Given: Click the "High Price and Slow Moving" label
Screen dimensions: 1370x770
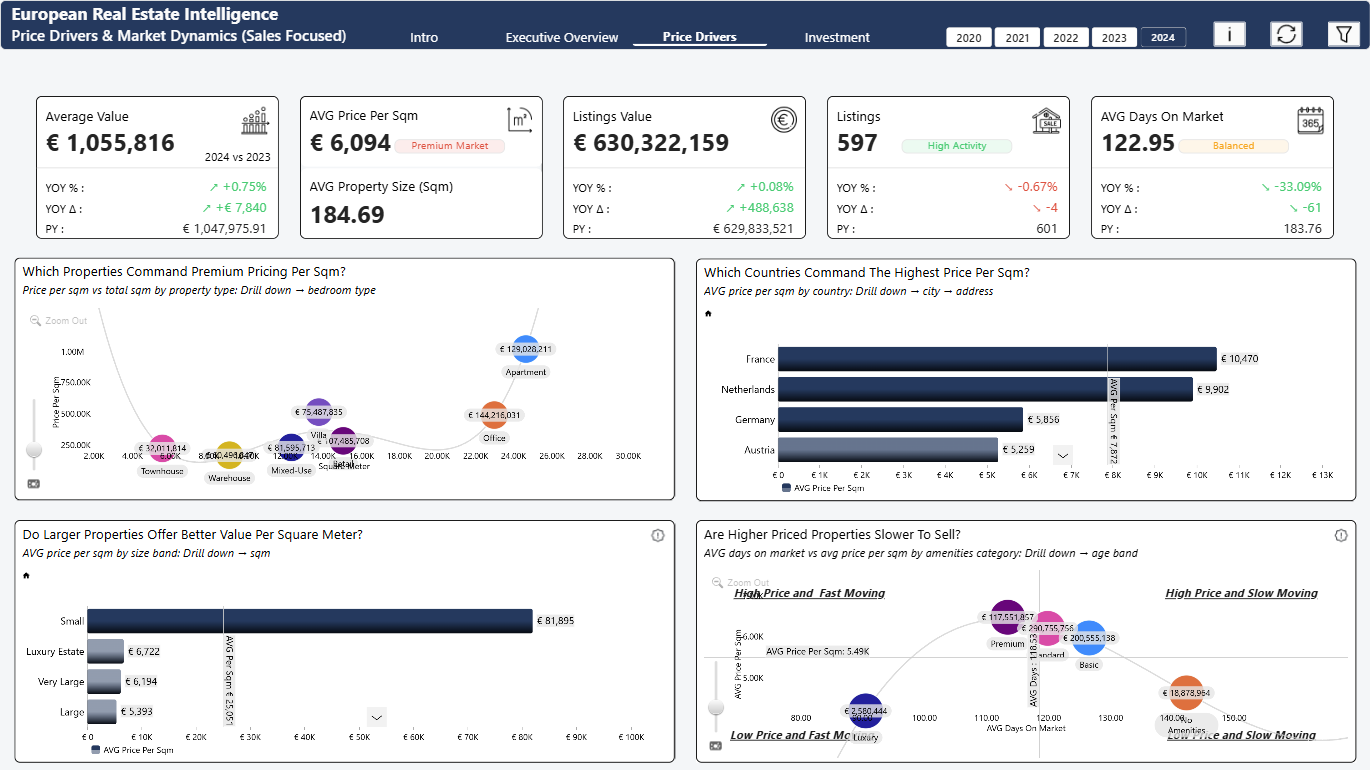Looking at the screenshot, I should pyautogui.click(x=1241, y=593).
